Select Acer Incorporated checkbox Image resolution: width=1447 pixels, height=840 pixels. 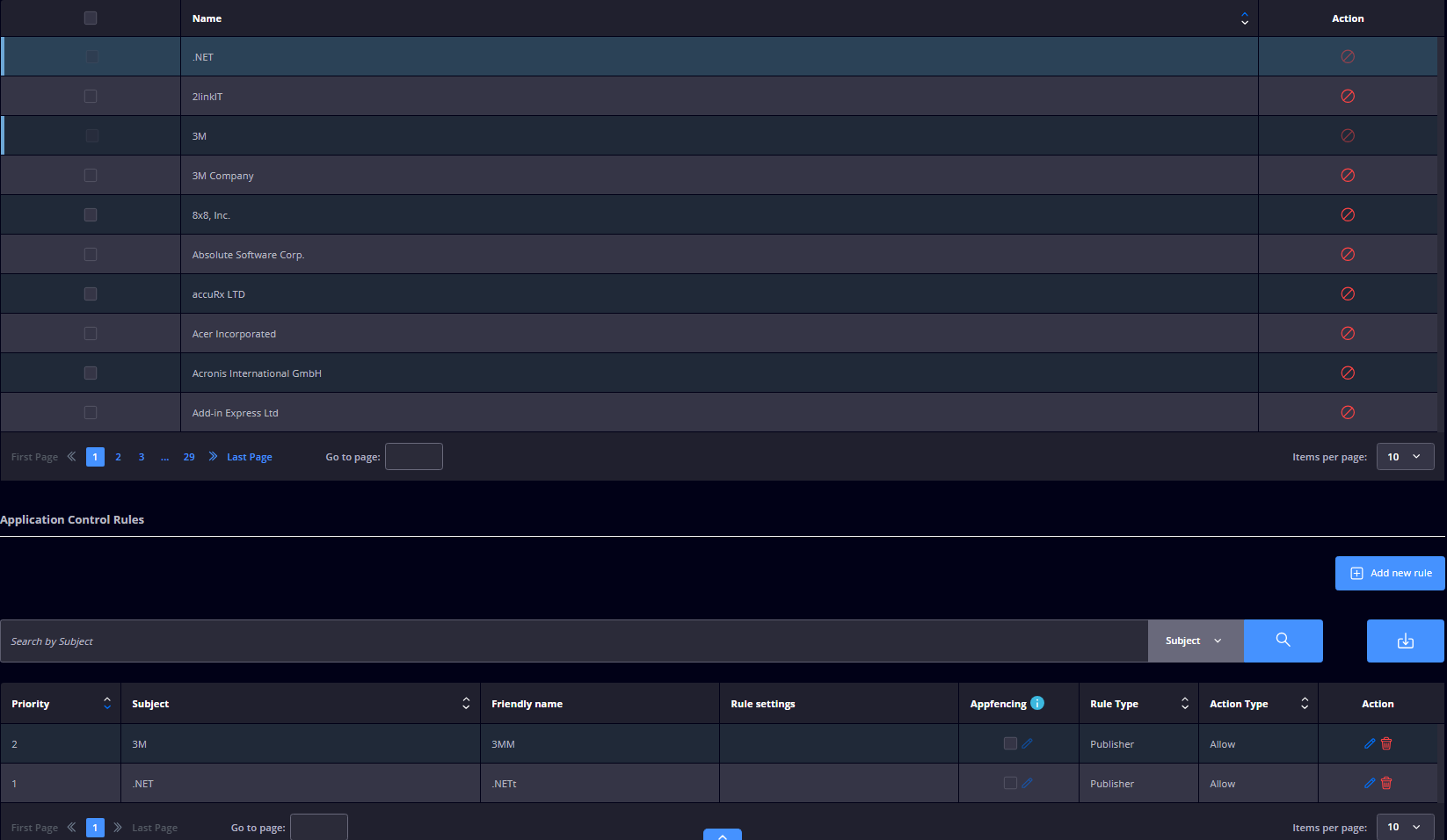[91, 333]
